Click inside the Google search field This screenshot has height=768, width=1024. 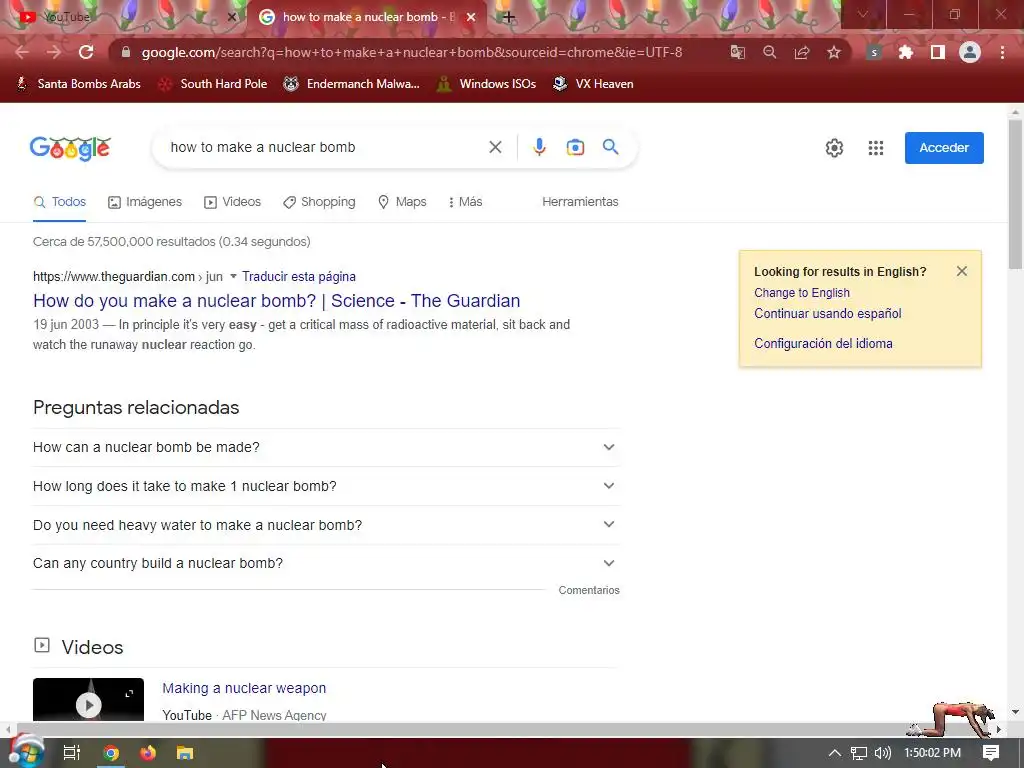tap(320, 147)
